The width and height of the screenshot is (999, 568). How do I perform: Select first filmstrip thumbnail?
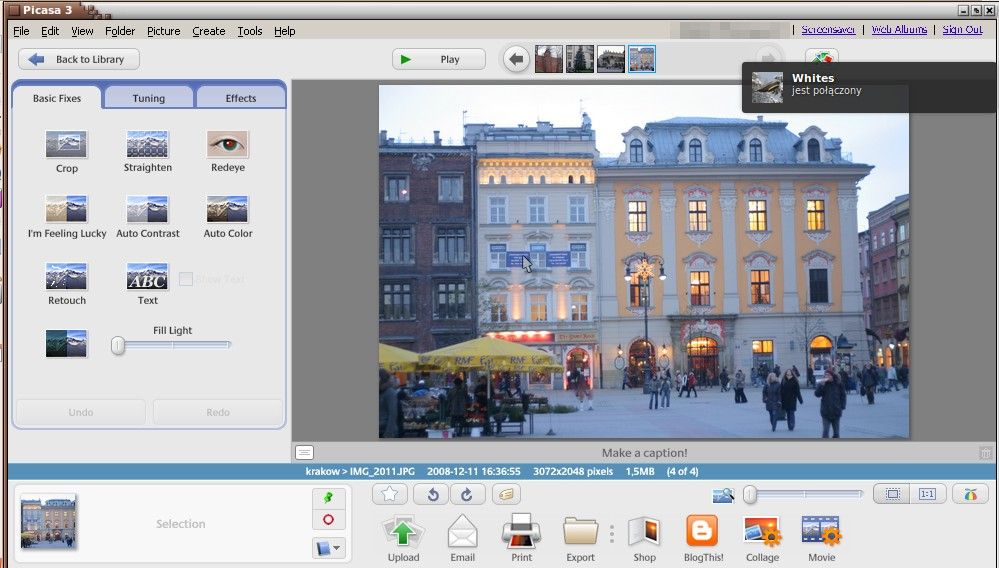(549, 59)
